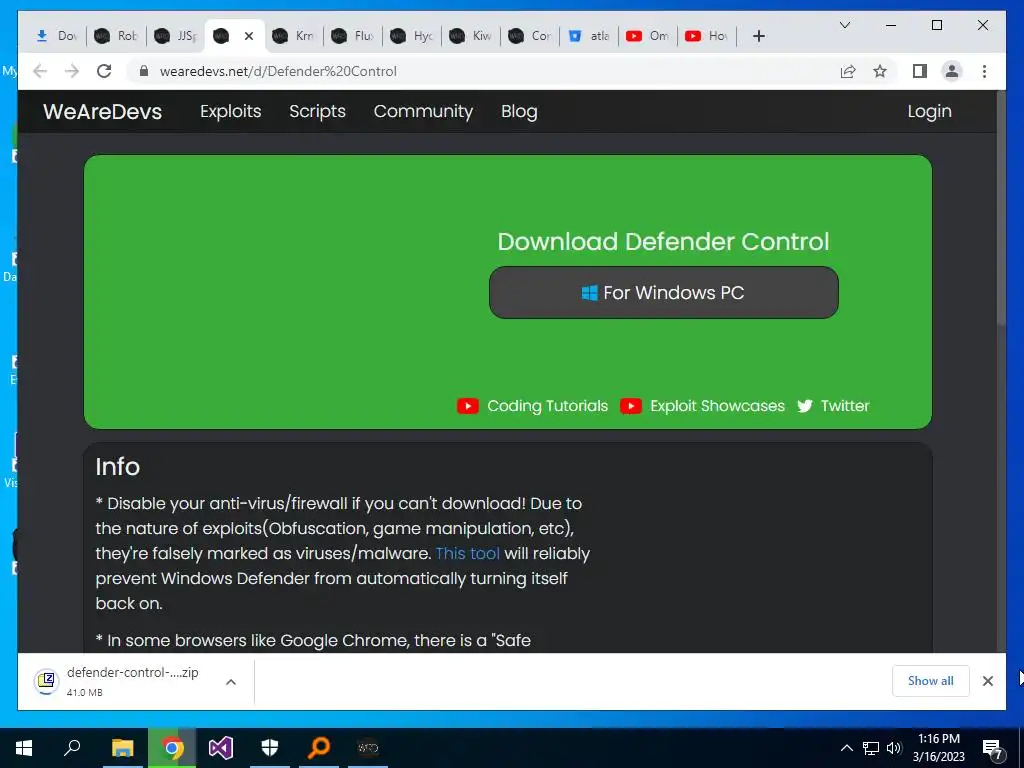The width and height of the screenshot is (1024, 768).
Task: Switch to the Flux tab
Action: [353, 36]
